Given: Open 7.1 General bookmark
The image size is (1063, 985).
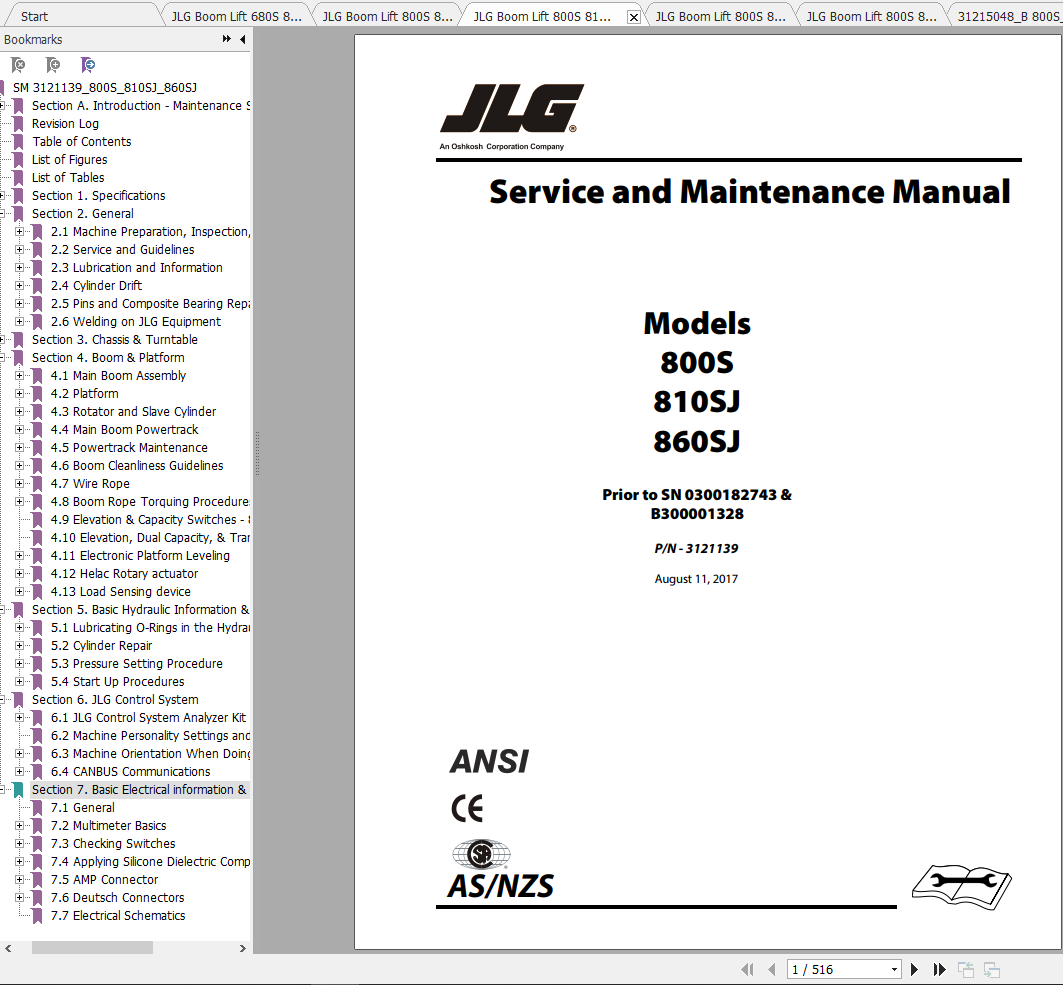Looking at the screenshot, I should pos(82,807).
